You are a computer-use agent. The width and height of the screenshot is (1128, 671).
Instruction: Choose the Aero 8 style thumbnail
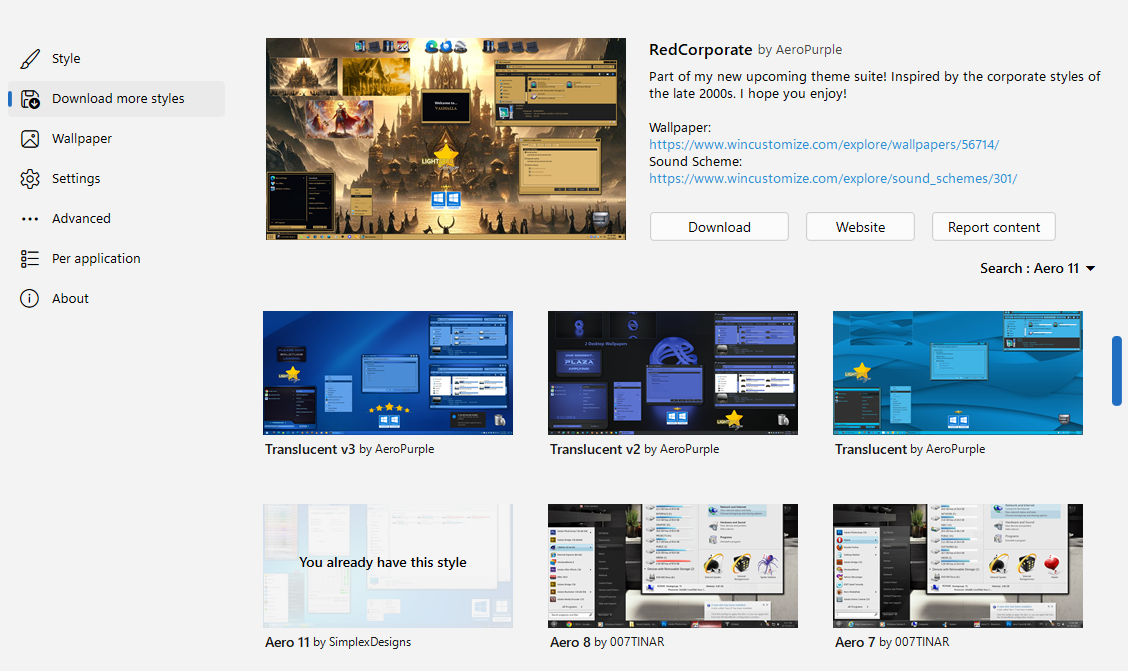pyautogui.click(x=673, y=565)
